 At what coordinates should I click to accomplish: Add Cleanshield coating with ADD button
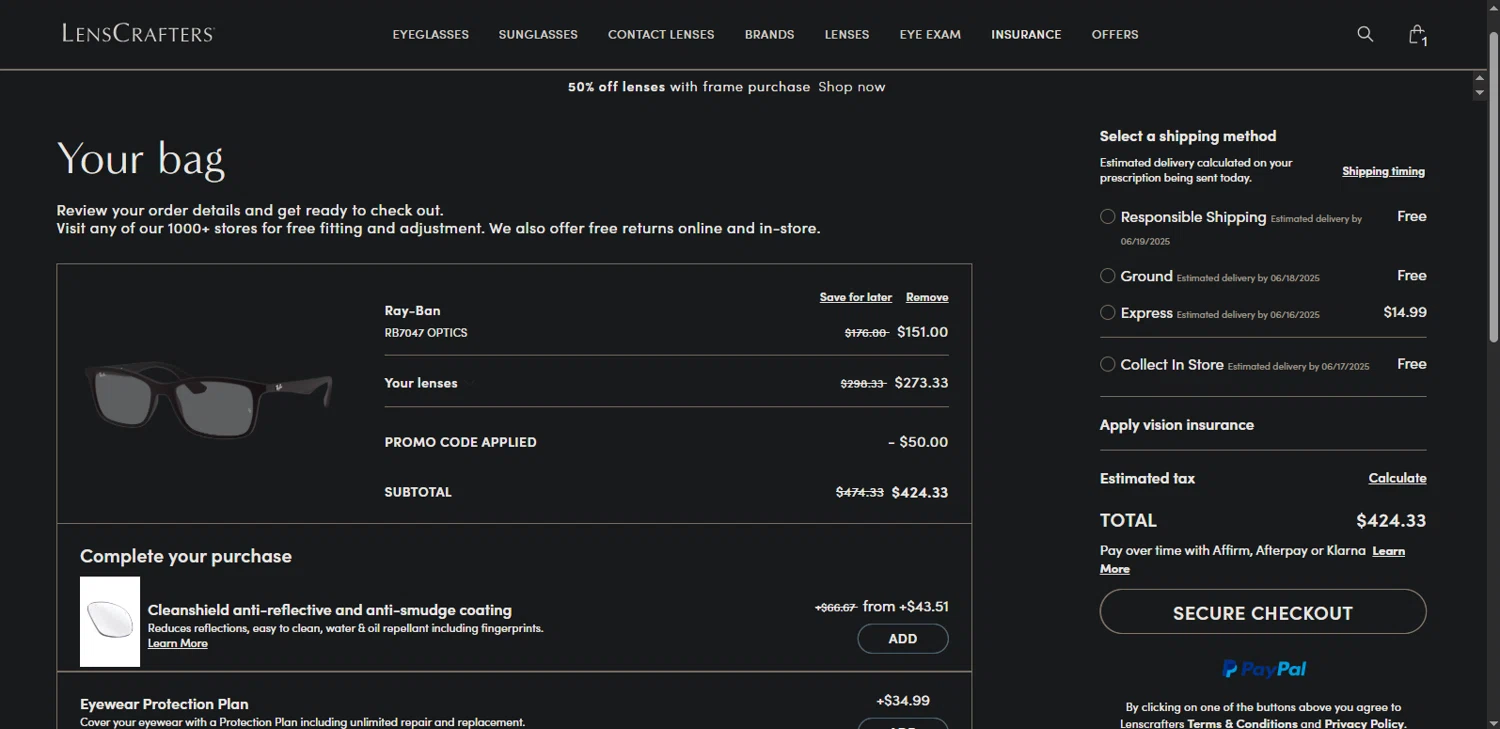[903, 639]
